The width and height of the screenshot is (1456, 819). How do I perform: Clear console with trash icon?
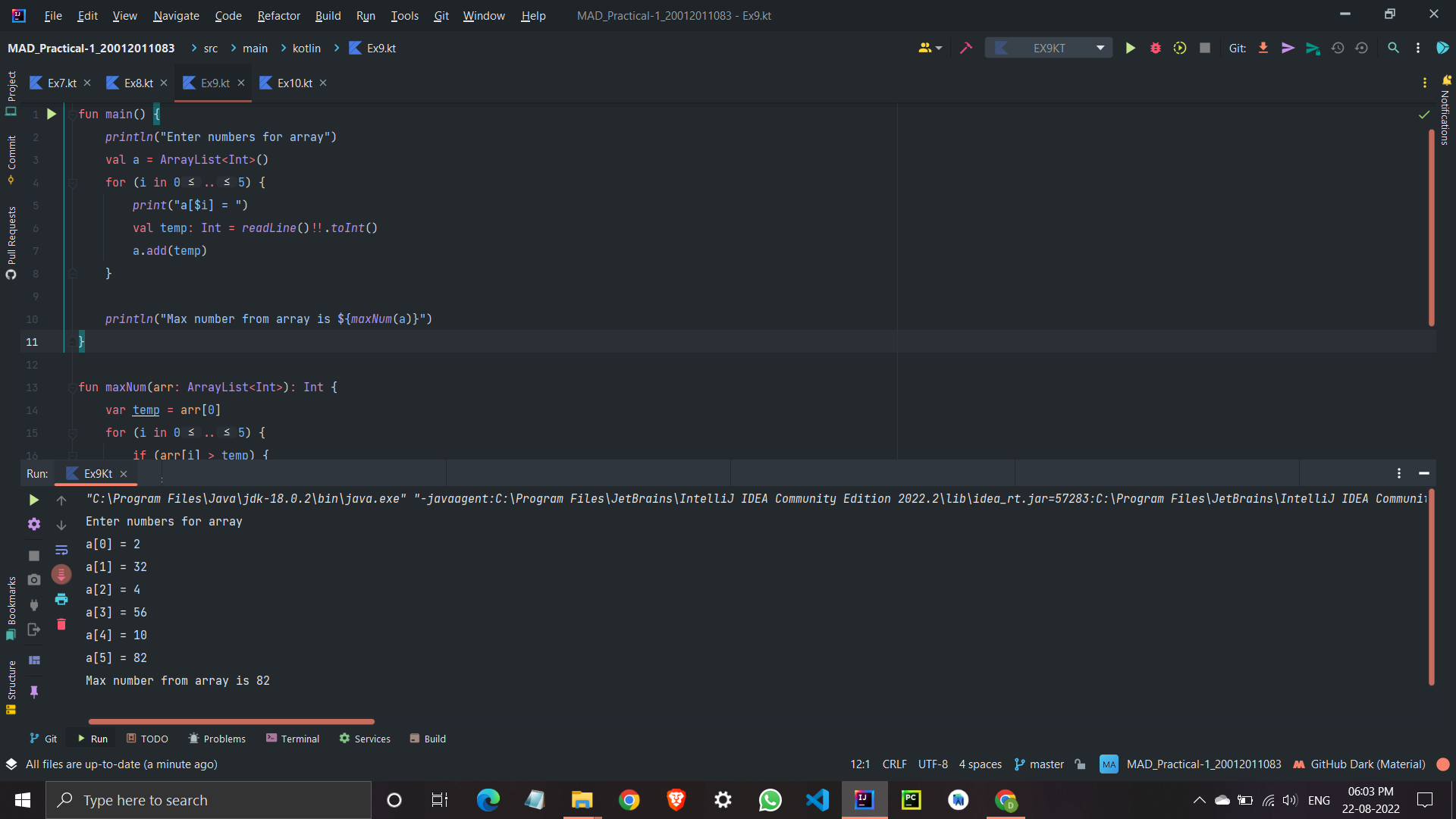point(61,624)
